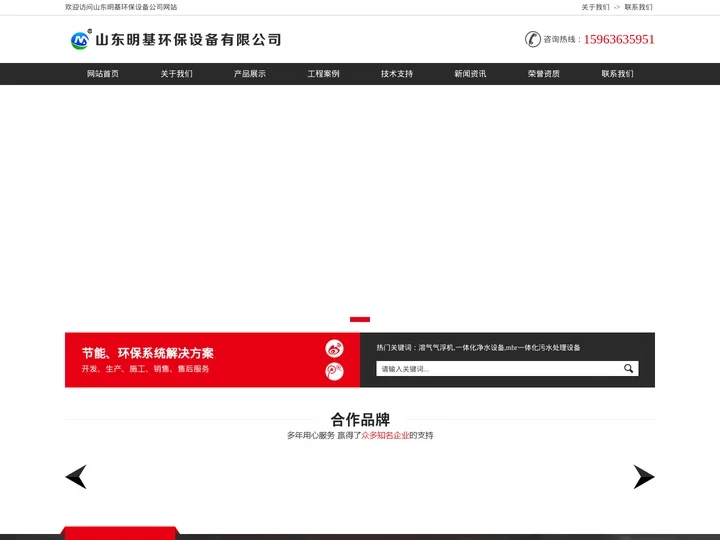
Task: Click the lower social share icon
Action: [x=334, y=372]
